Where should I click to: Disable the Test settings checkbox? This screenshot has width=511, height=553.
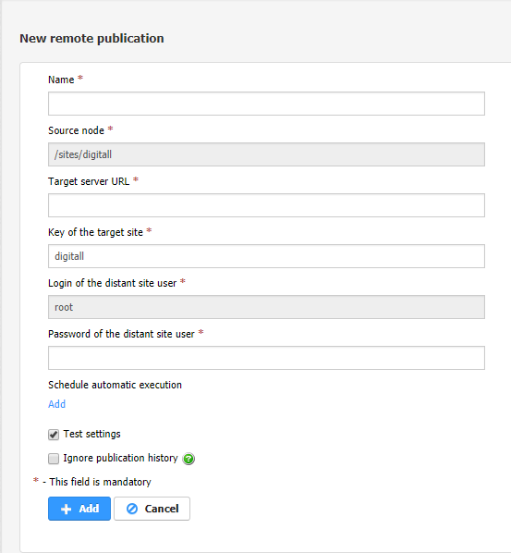point(54,434)
